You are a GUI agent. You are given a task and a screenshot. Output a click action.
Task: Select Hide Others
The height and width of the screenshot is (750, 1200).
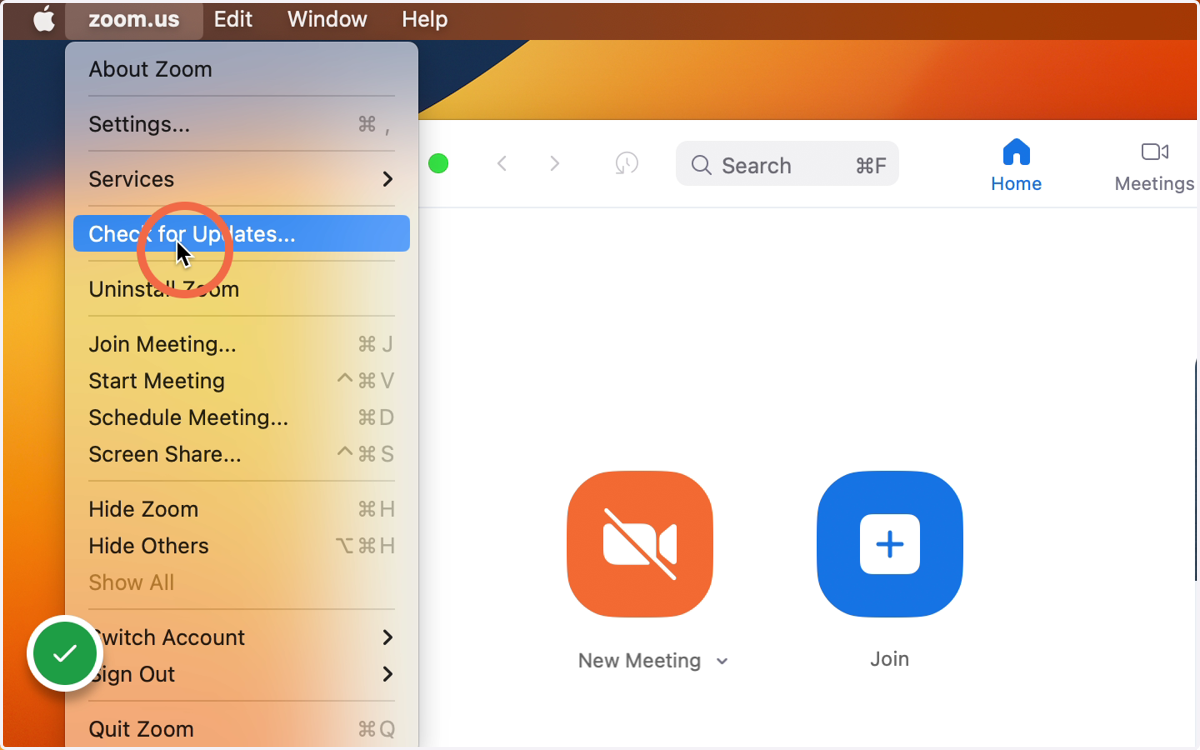coord(241,546)
